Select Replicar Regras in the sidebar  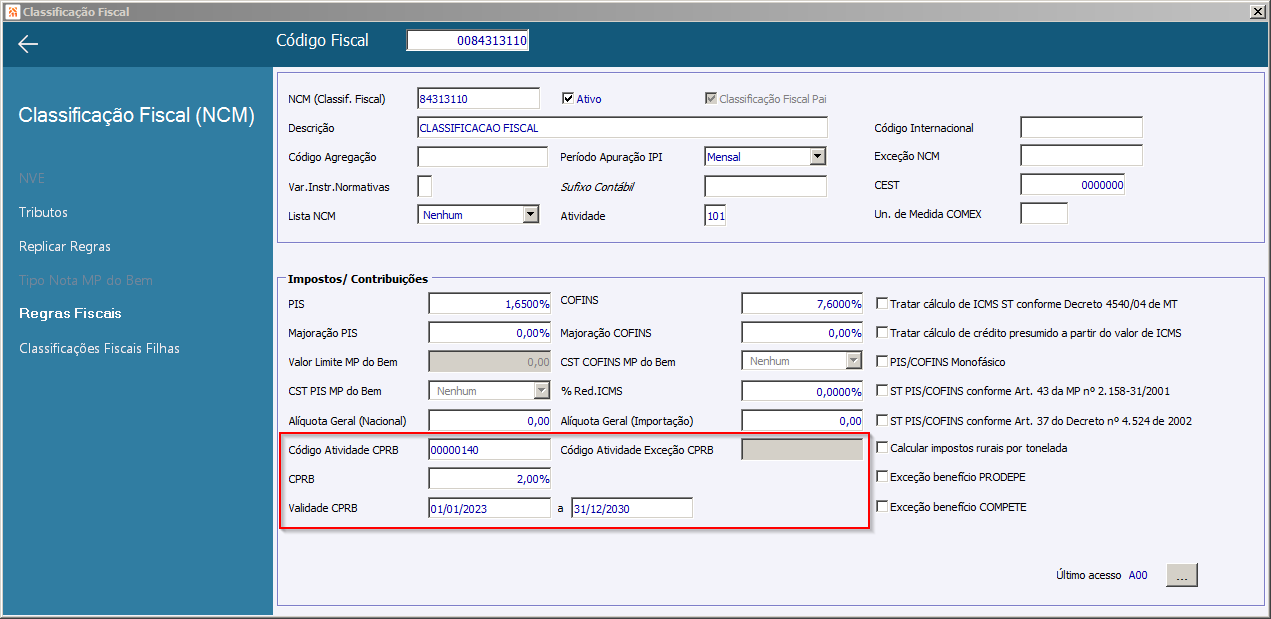point(65,246)
